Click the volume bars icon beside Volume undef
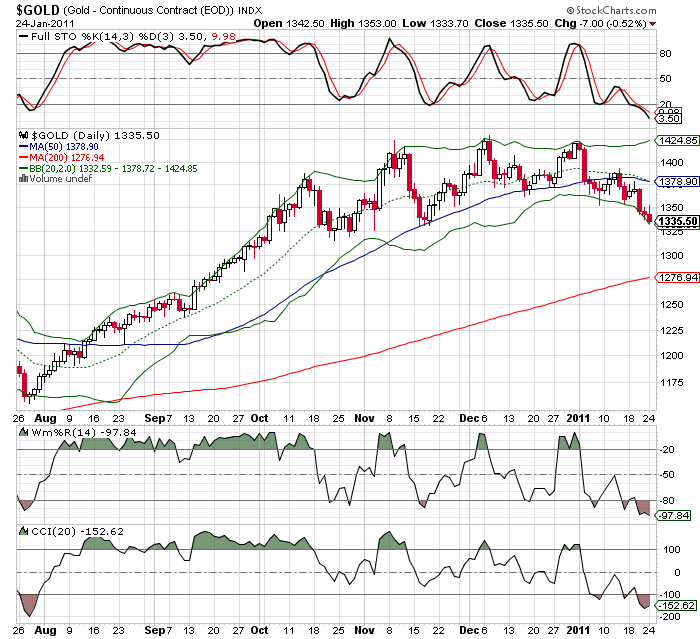This screenshot has height=639, width=700. coord(23,179)
